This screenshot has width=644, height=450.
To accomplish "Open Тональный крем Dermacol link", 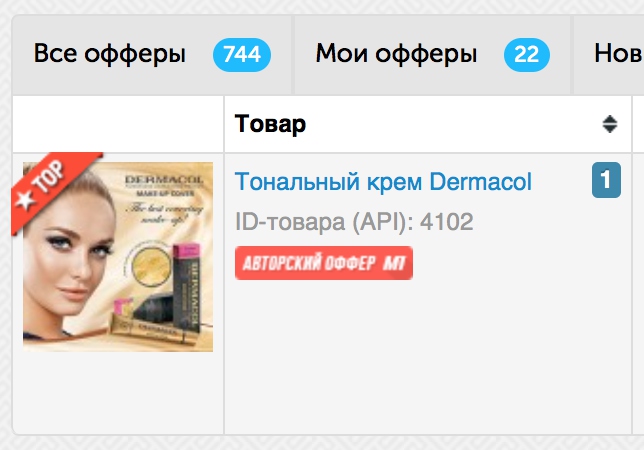I will (383, 181).
